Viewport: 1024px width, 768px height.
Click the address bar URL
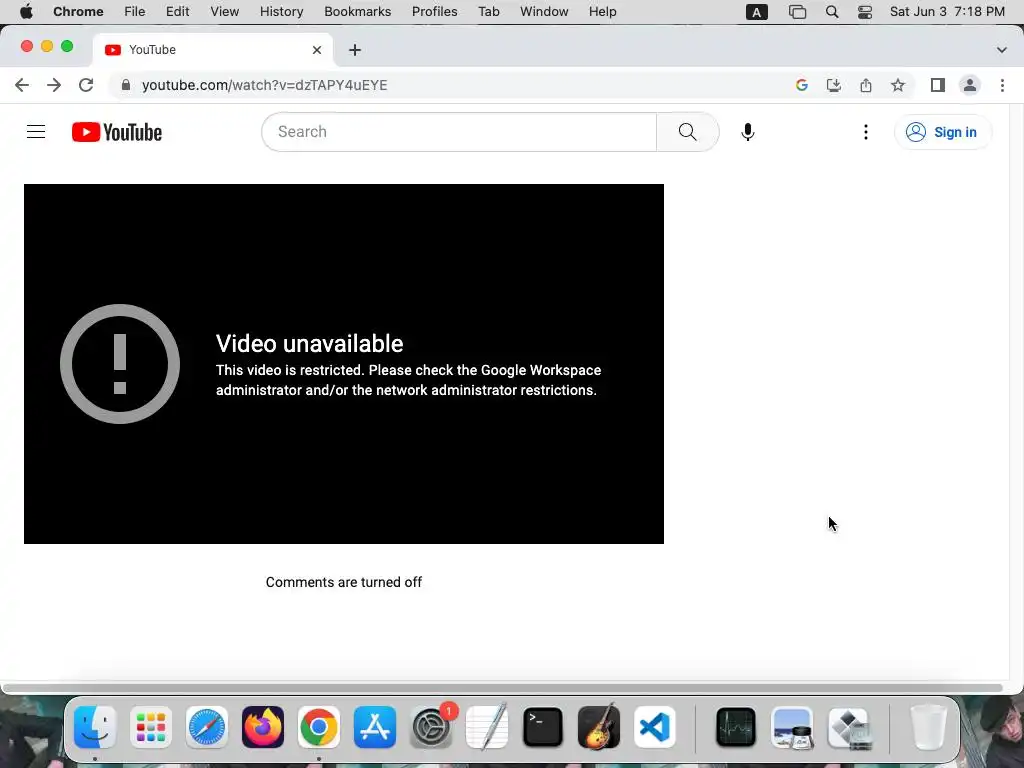tap(264, 86)
